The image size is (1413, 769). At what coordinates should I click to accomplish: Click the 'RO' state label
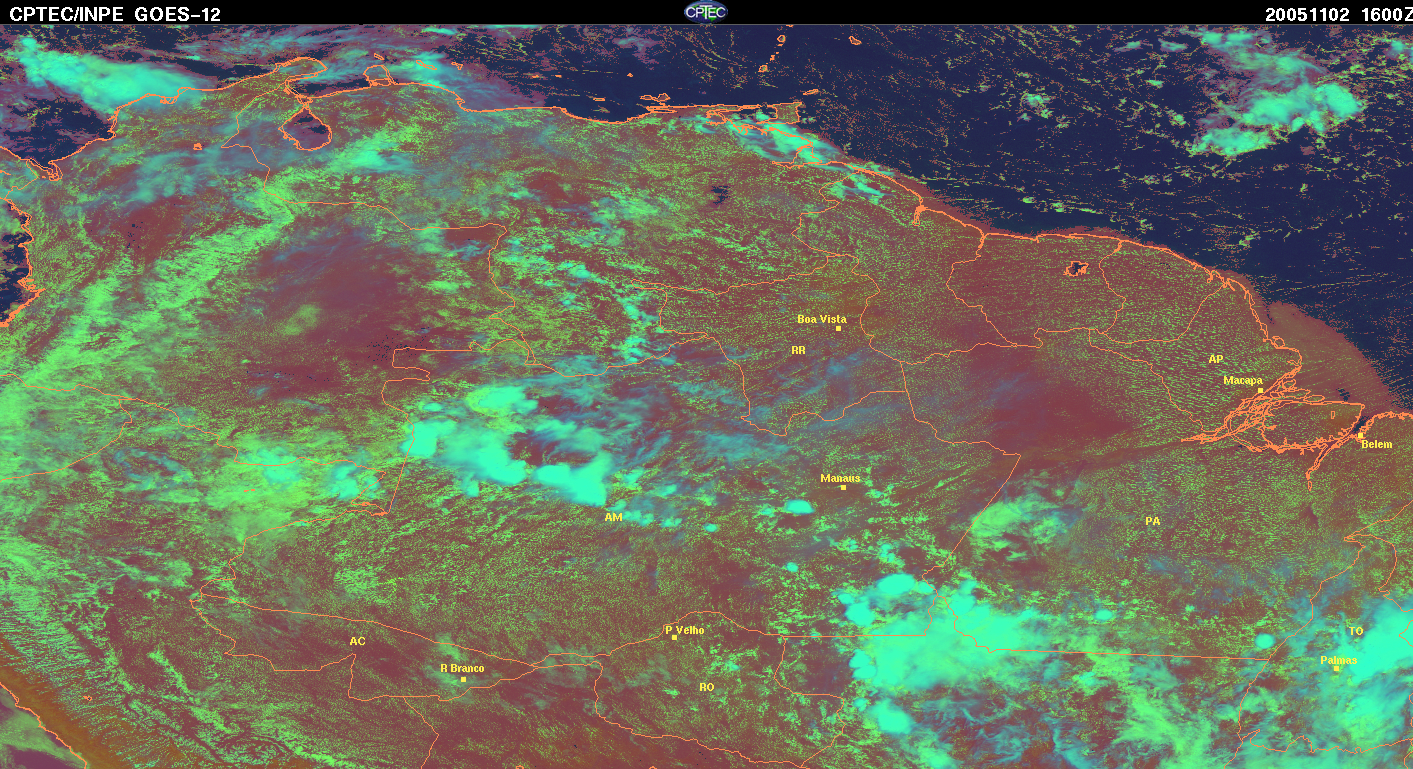[x=706, y=687]
